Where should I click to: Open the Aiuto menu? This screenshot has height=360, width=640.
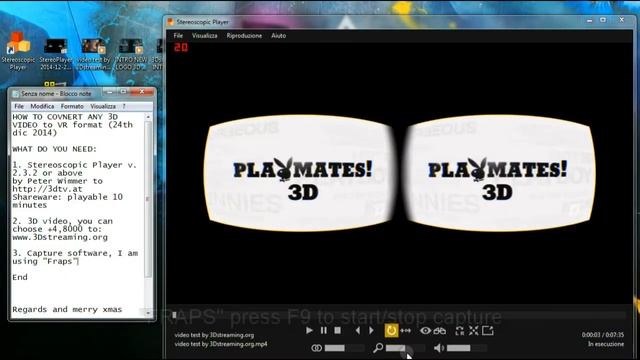[278, 36]
